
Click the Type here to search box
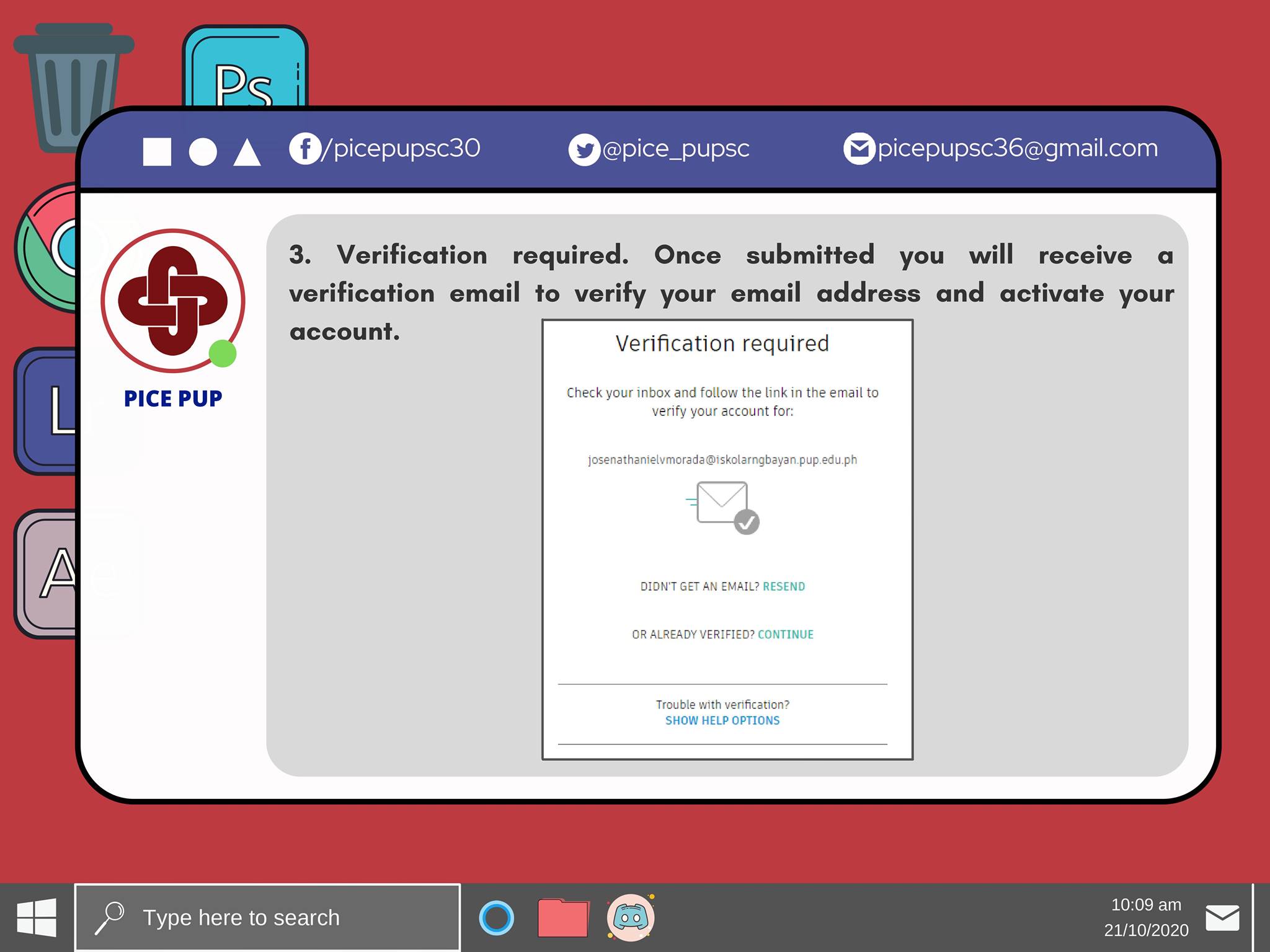pyautogui.click(x=267, y=918)
